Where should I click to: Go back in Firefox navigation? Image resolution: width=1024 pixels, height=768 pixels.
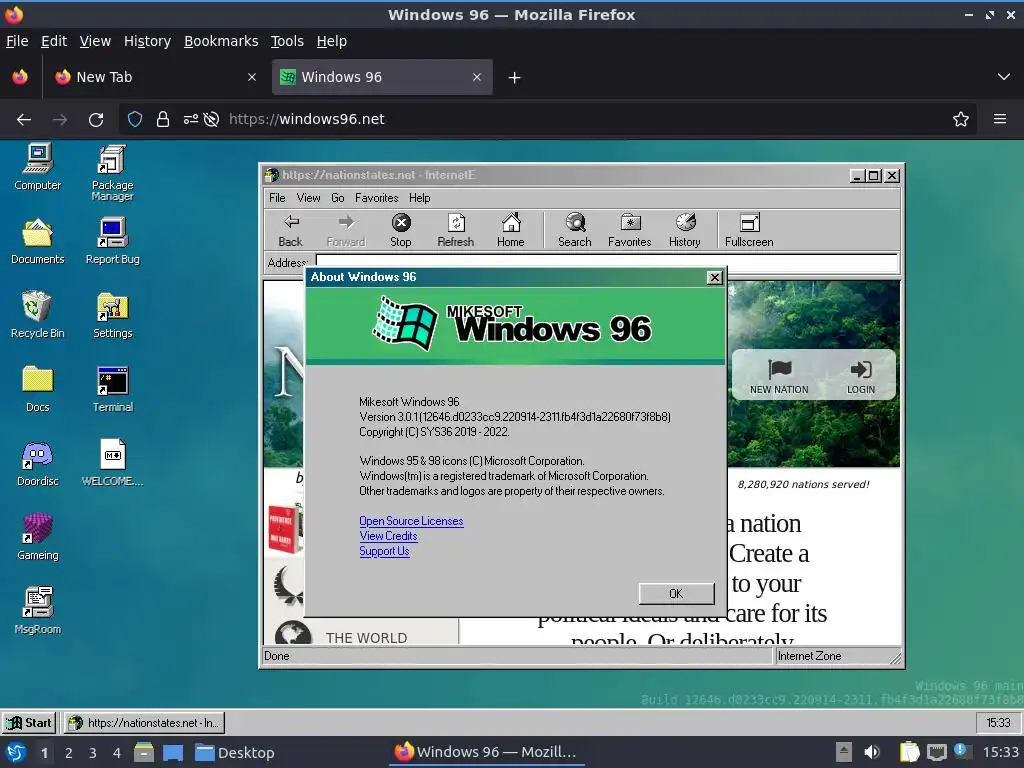(24, 120)
